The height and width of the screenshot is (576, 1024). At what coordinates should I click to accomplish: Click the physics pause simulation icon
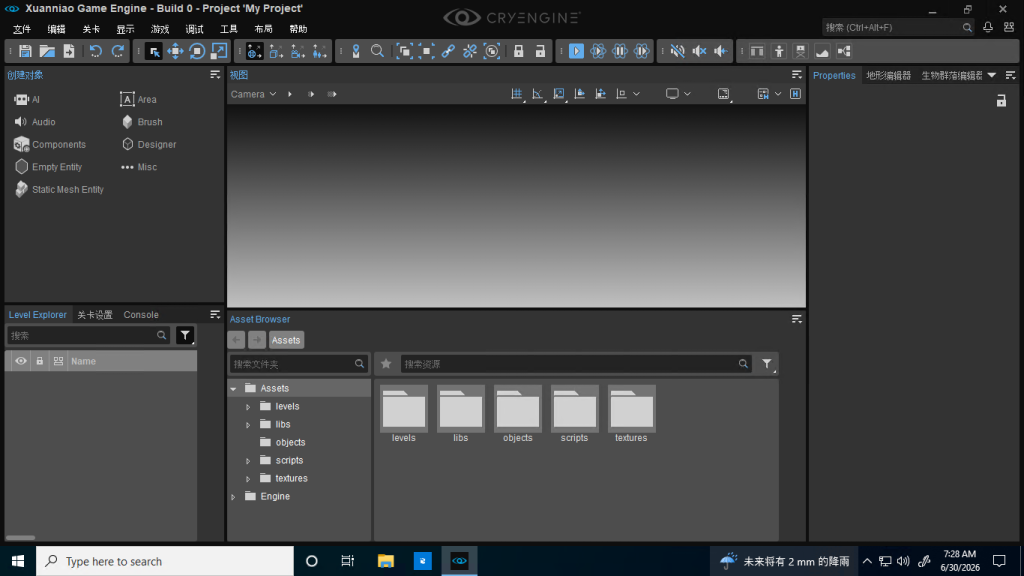point(620,51)
